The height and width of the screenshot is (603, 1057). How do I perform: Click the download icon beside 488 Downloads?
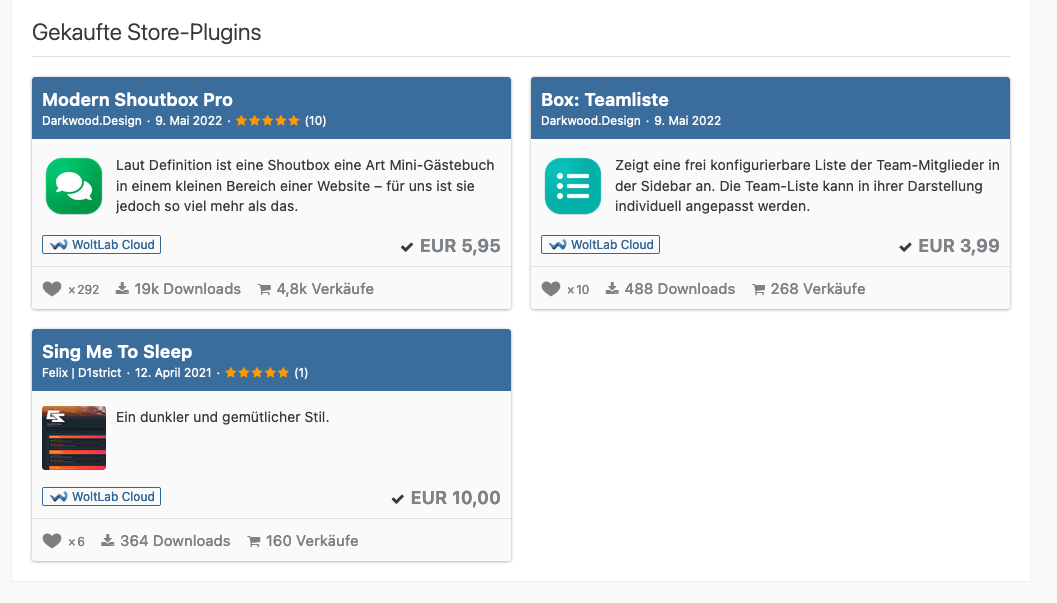(x=612, y=289)
